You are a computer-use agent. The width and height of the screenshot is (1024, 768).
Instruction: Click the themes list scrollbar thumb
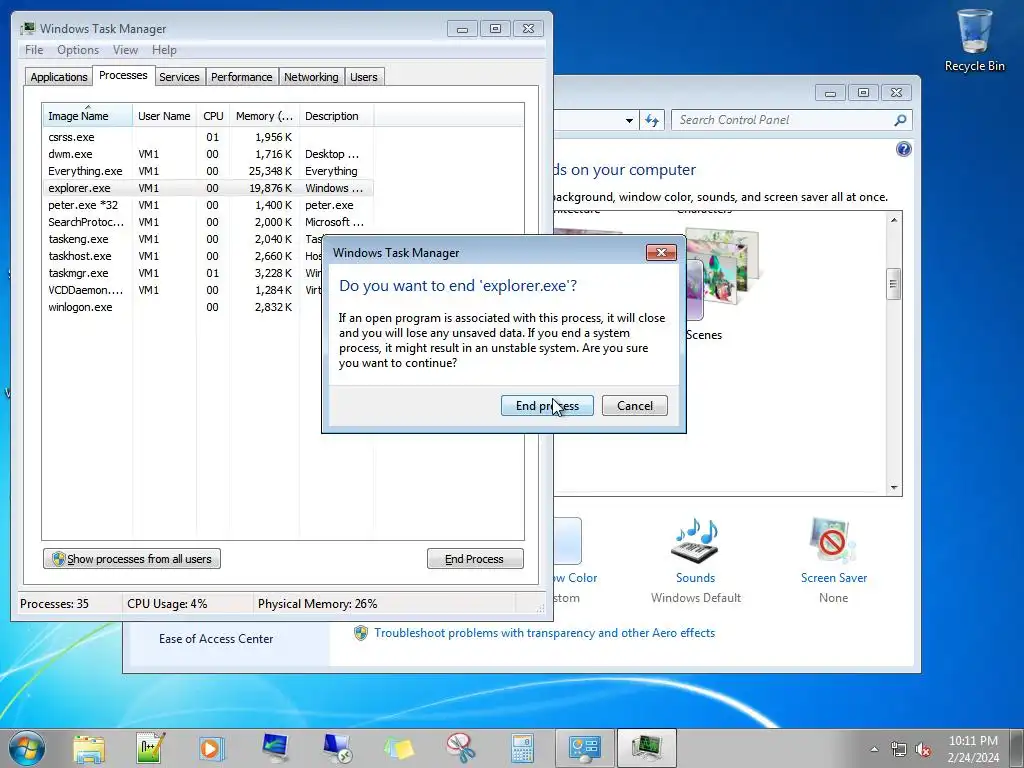893,284
